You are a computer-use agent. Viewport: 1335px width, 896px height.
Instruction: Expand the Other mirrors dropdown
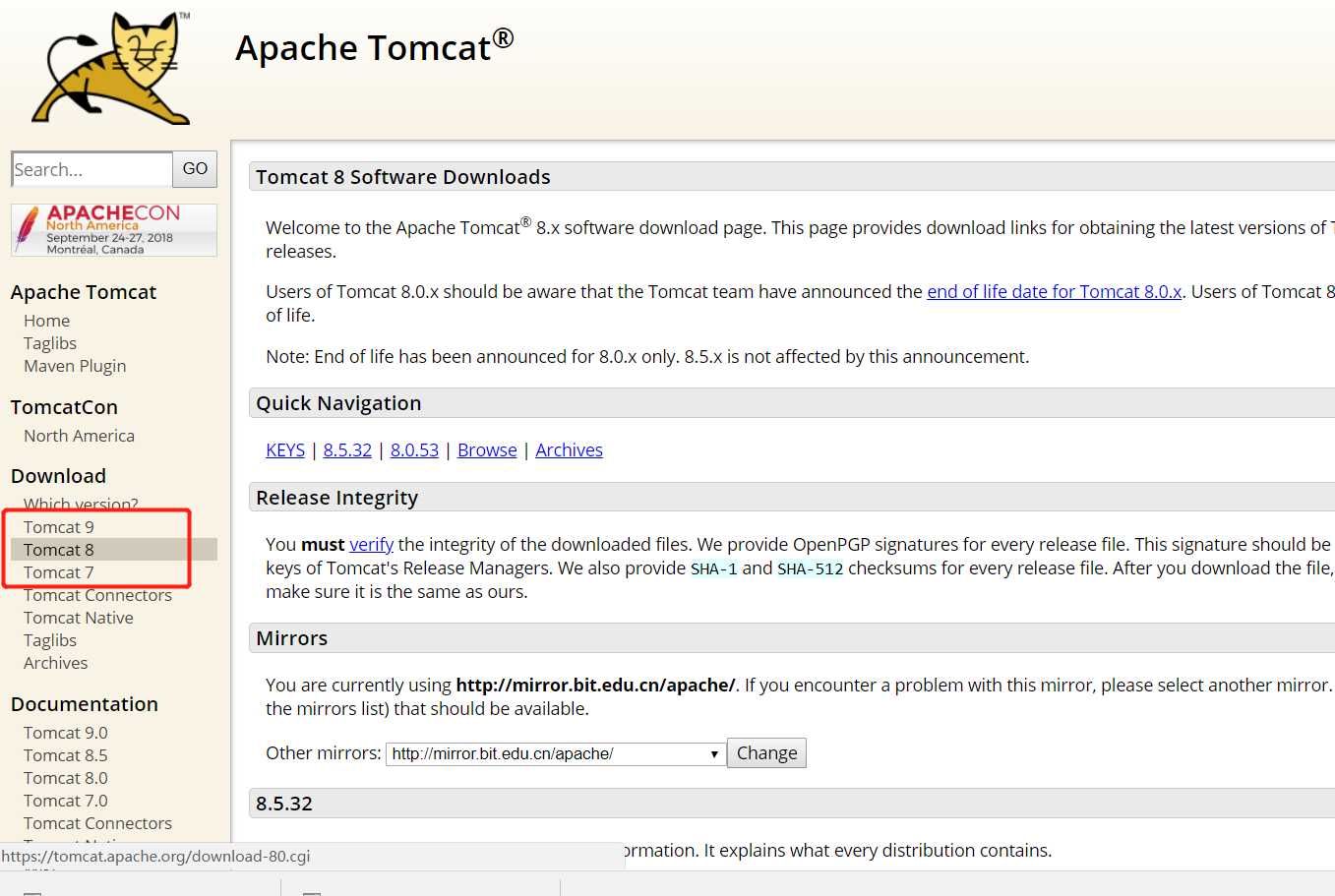[556, 754]
